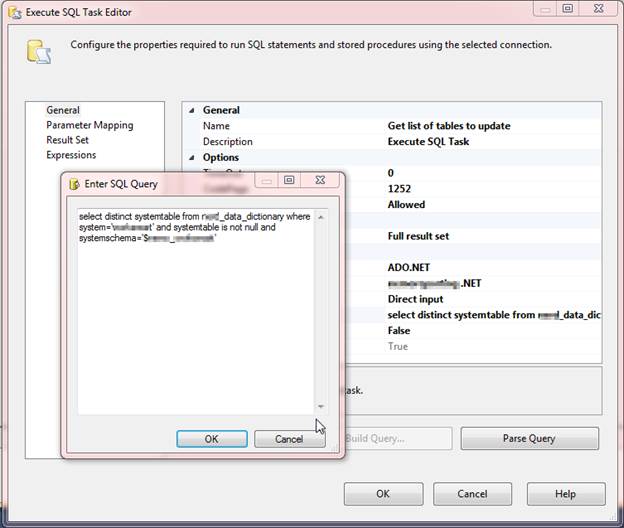This screenshot has height=528, width=624.
Task: Click the Enter SQL Query dialog title icon
Action: pos(75,184)
